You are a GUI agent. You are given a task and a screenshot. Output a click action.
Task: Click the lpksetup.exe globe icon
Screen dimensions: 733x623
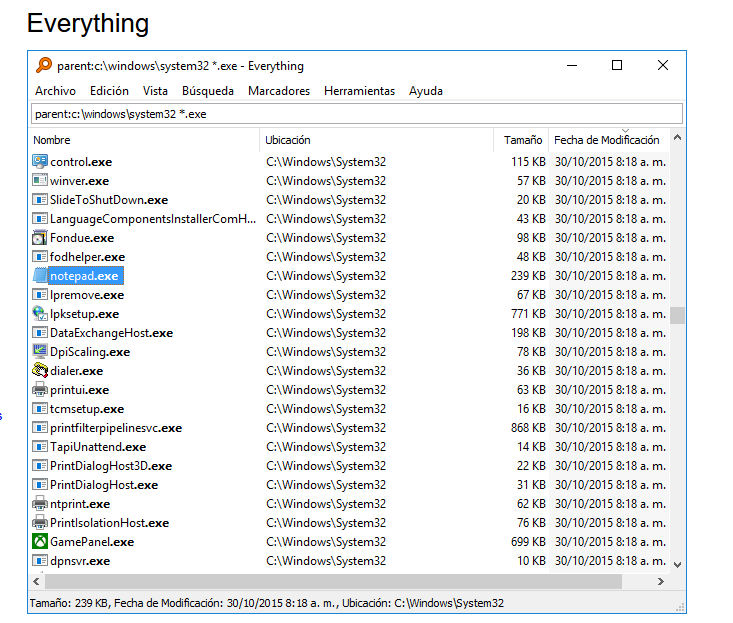click(40, 314)
